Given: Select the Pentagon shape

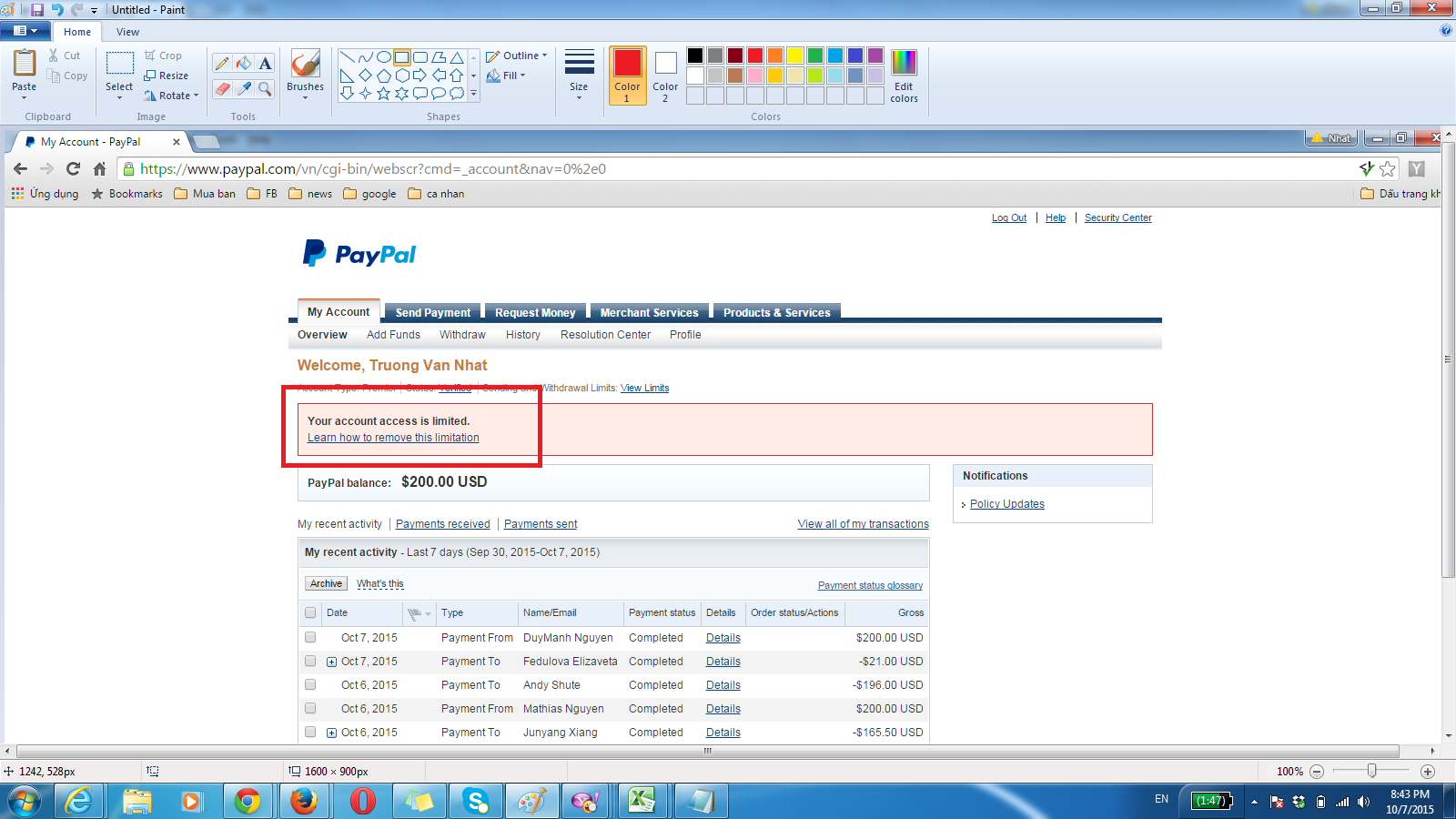Looking at the screenshot, I should 383,76.
